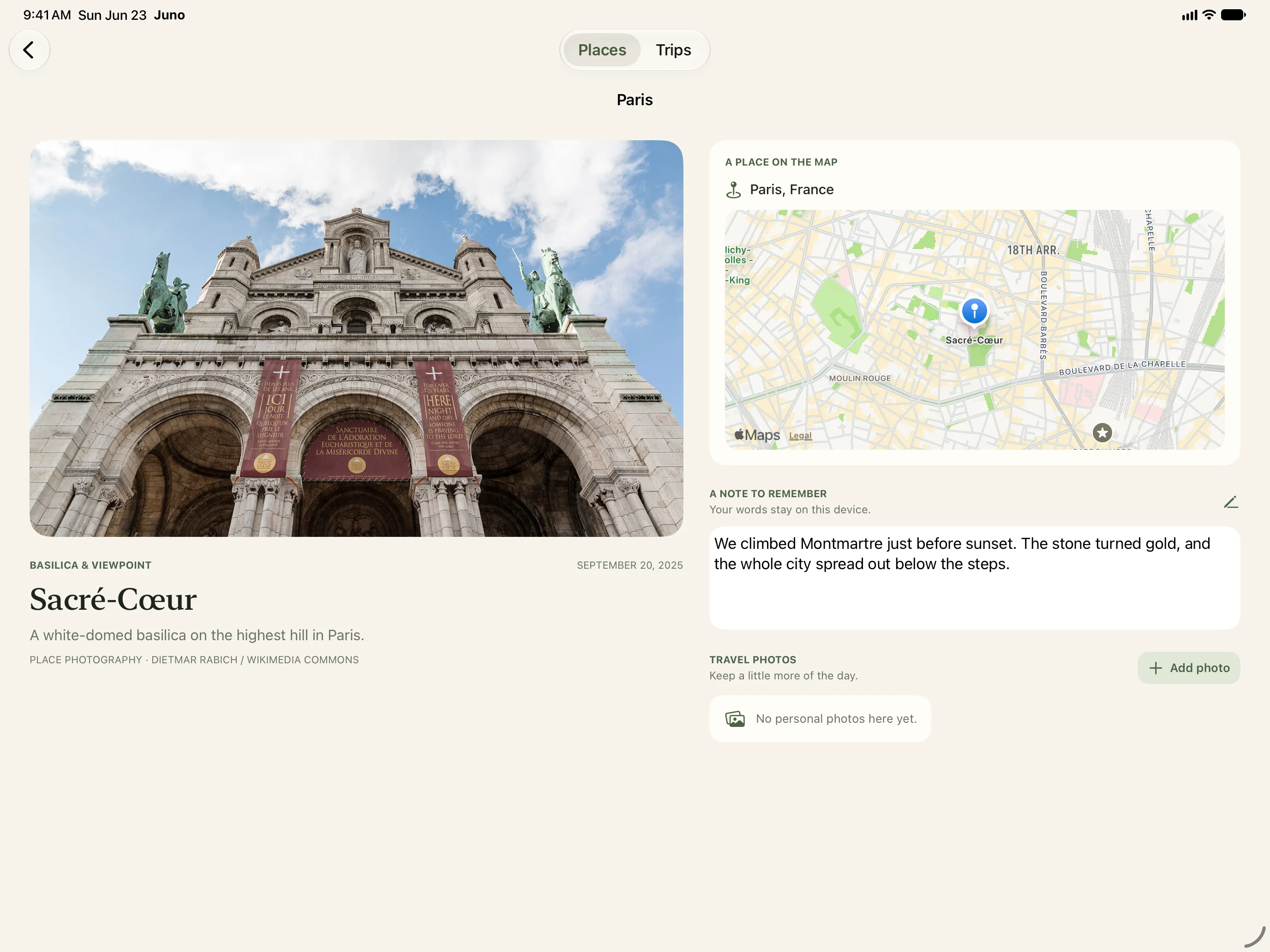Click the Paris page title
Image resolution: width=1270 pixels, height=952 pixels.
tap(635, 100)
